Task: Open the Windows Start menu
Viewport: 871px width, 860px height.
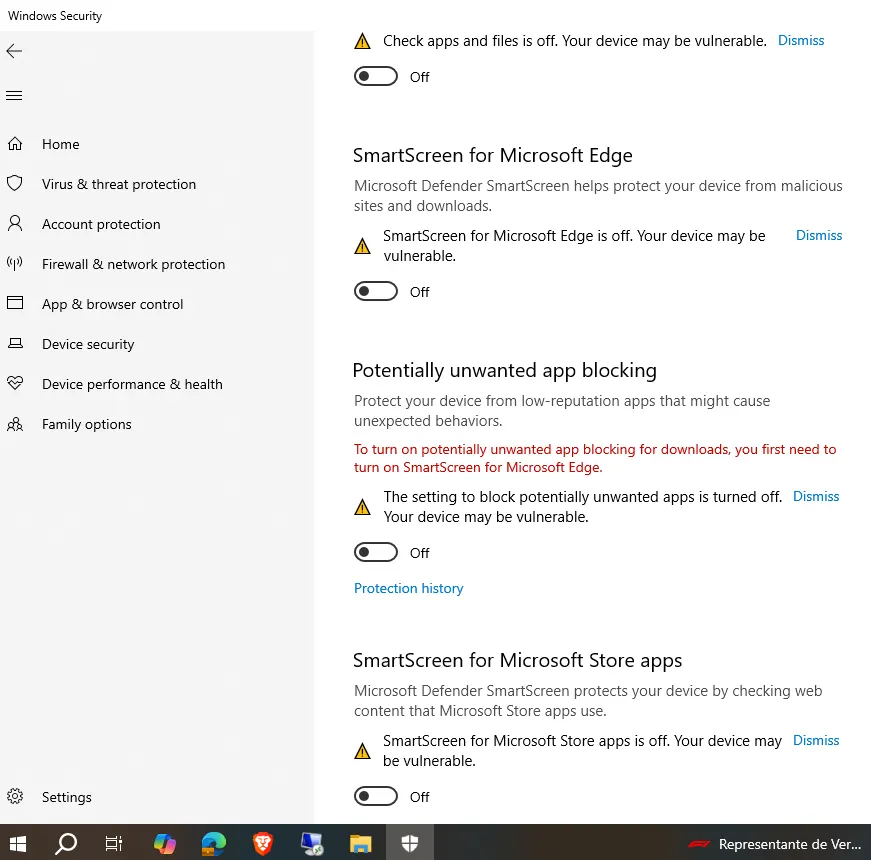Action: (x=18, y=844)
